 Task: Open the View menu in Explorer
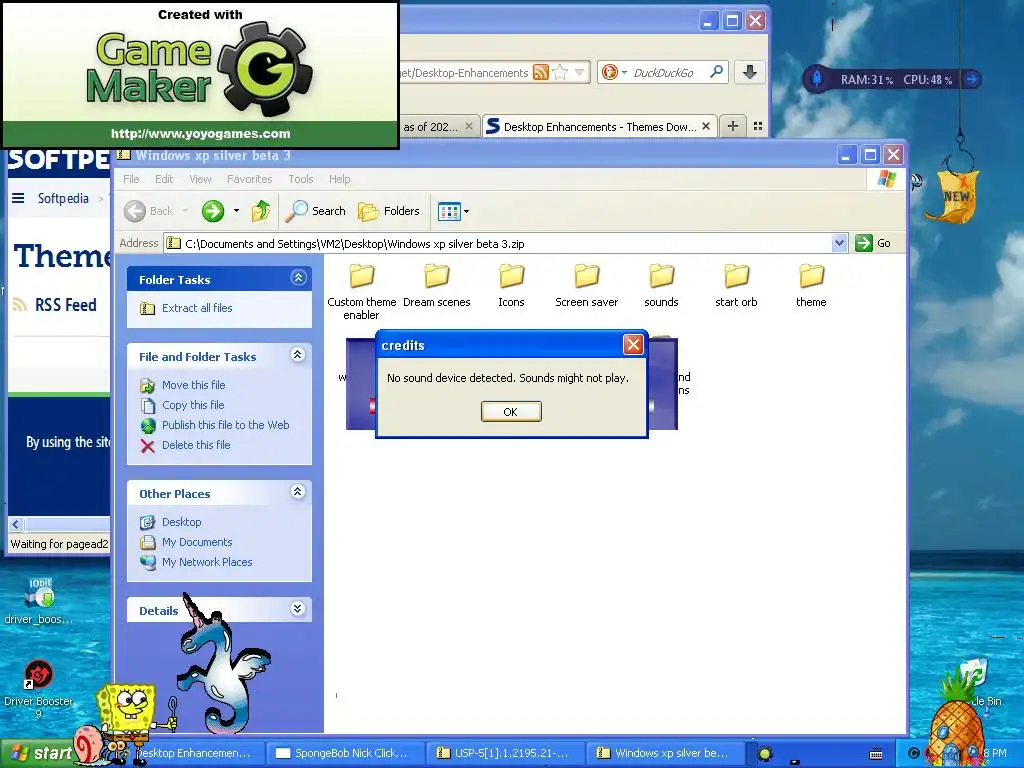pos(200,179)
